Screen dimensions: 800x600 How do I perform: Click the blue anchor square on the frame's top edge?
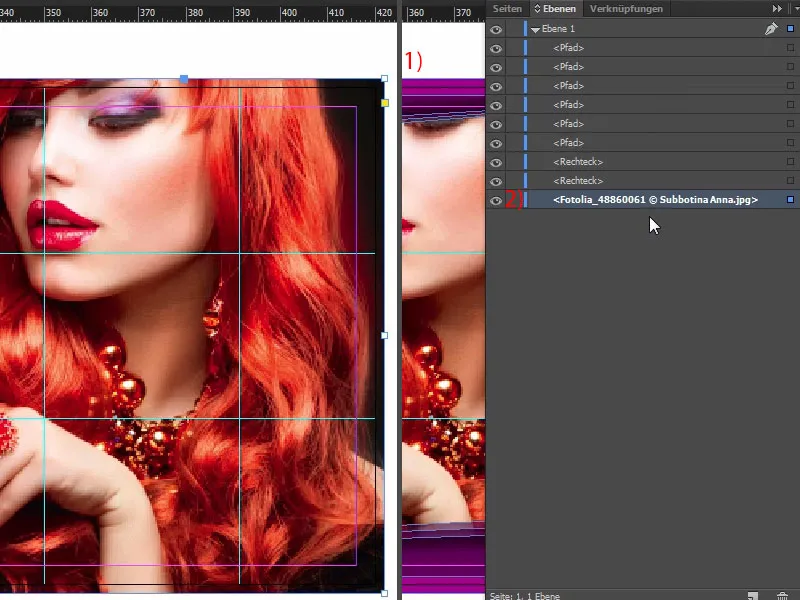[x=184, y=79]
